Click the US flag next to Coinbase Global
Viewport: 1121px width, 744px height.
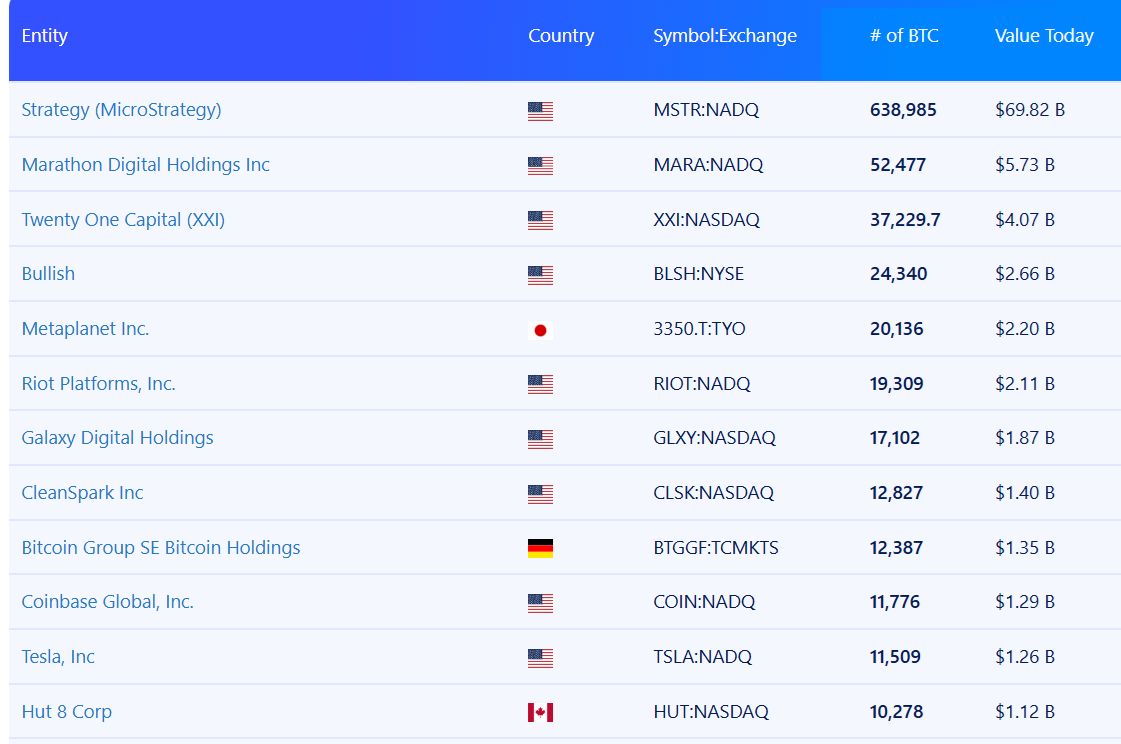click(x=540, y=602)
